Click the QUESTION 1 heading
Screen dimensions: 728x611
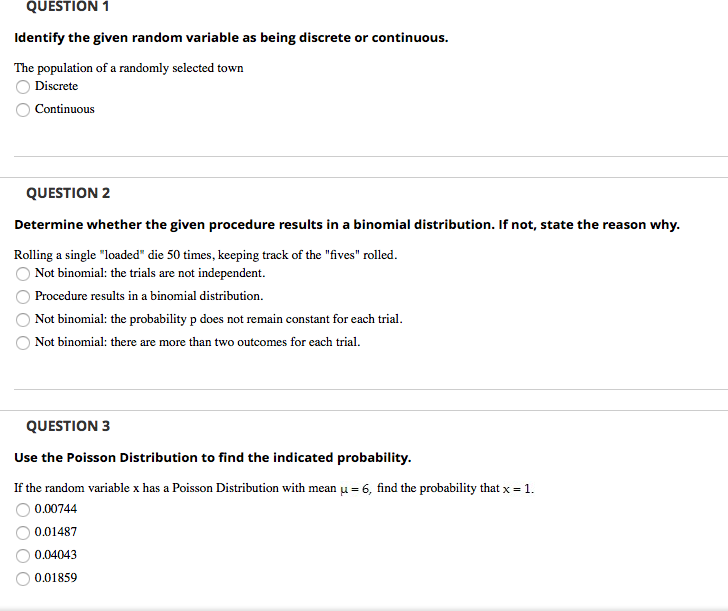[x=68, y=6]
